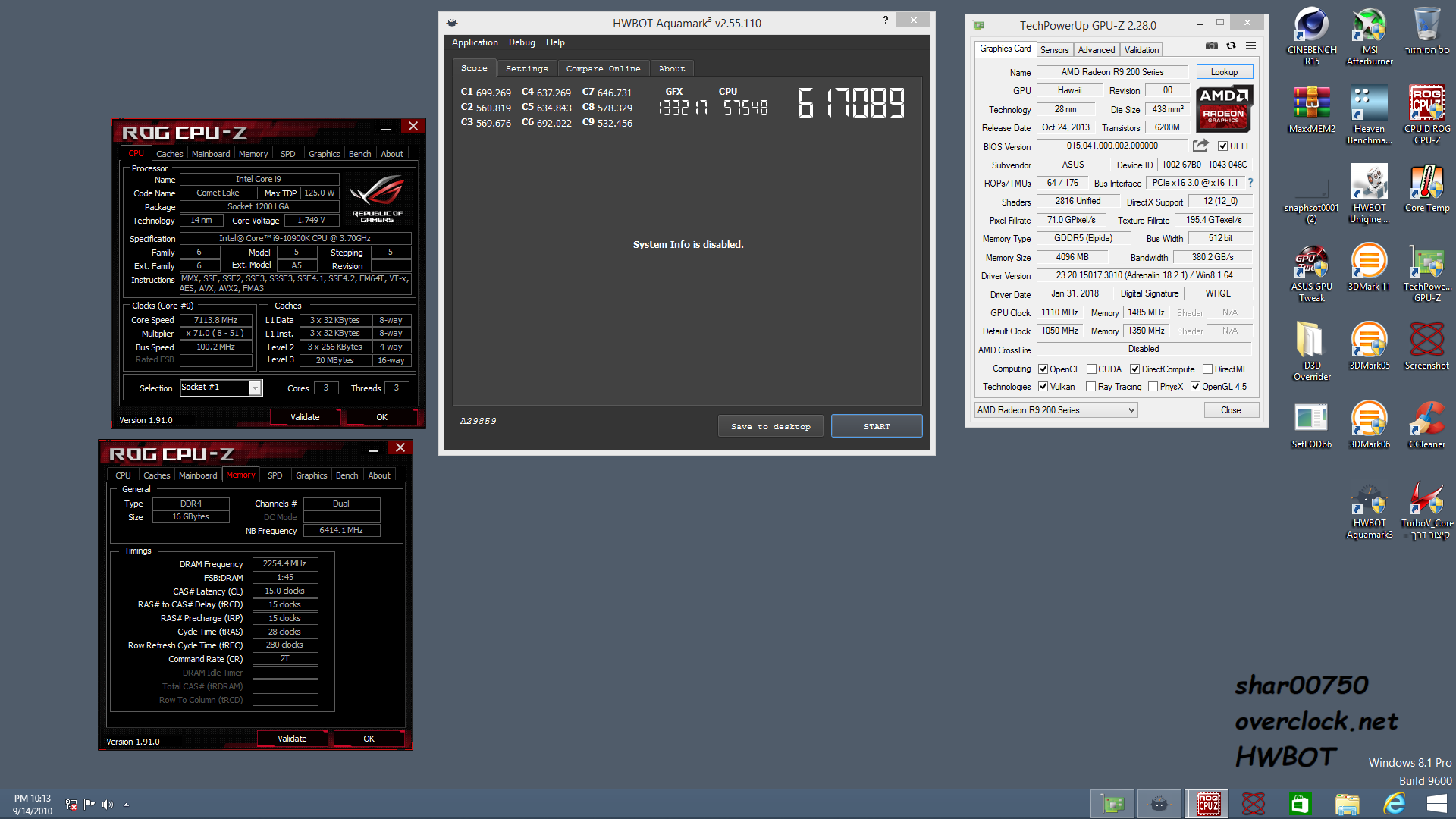Switch to Advanced tab in GPU-Z
The height and width of the screenshot is (819, 1456).
point(1097,50)
